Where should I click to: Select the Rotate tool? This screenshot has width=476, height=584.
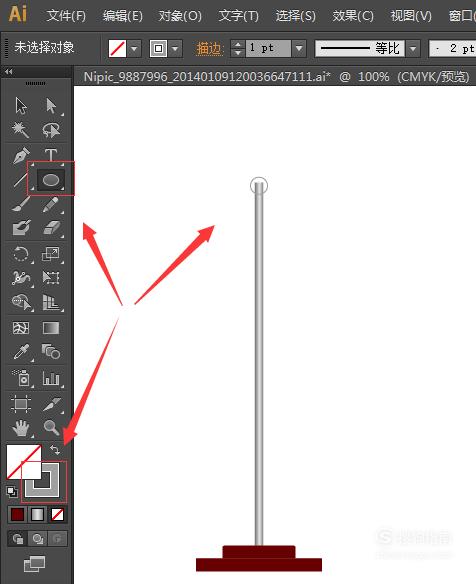[x=21, y=254]
